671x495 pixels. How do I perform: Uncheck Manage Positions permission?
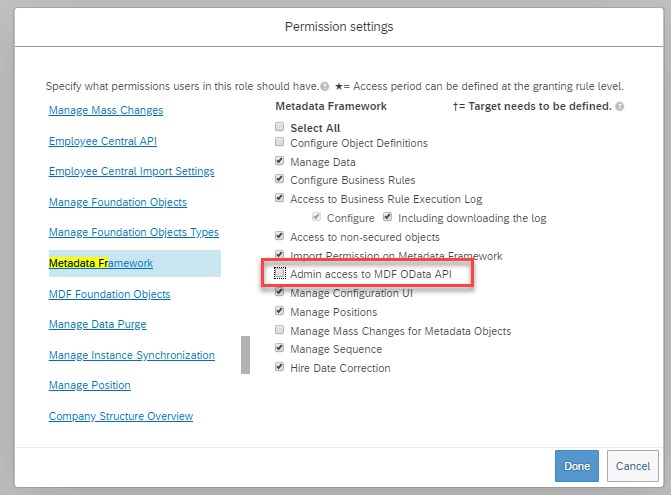[x=279, y=311]
